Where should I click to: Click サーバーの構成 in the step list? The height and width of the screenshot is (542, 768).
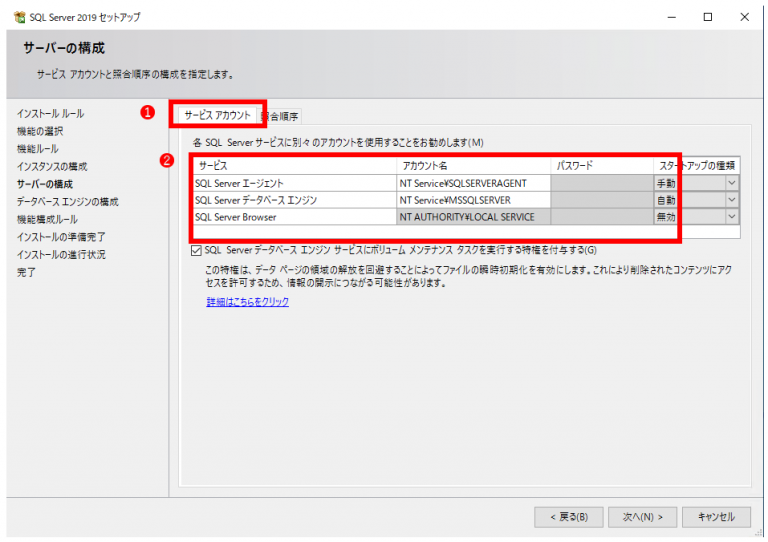[x=45, y=184]
